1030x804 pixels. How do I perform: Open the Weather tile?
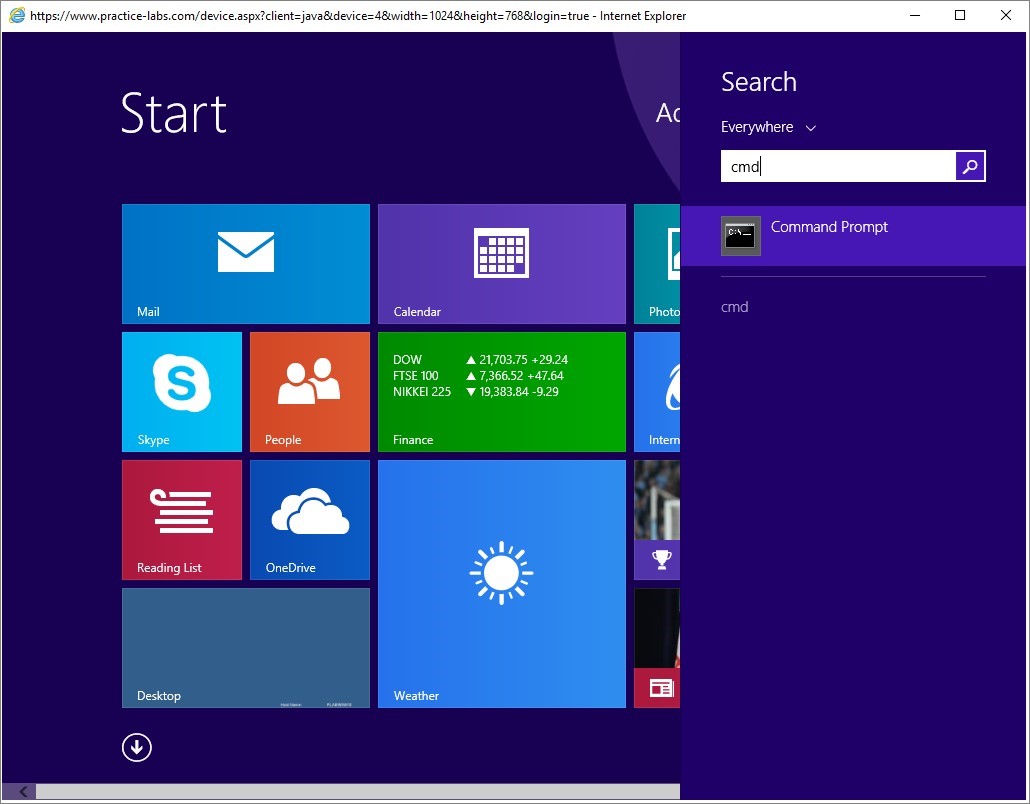pos(501,584)
